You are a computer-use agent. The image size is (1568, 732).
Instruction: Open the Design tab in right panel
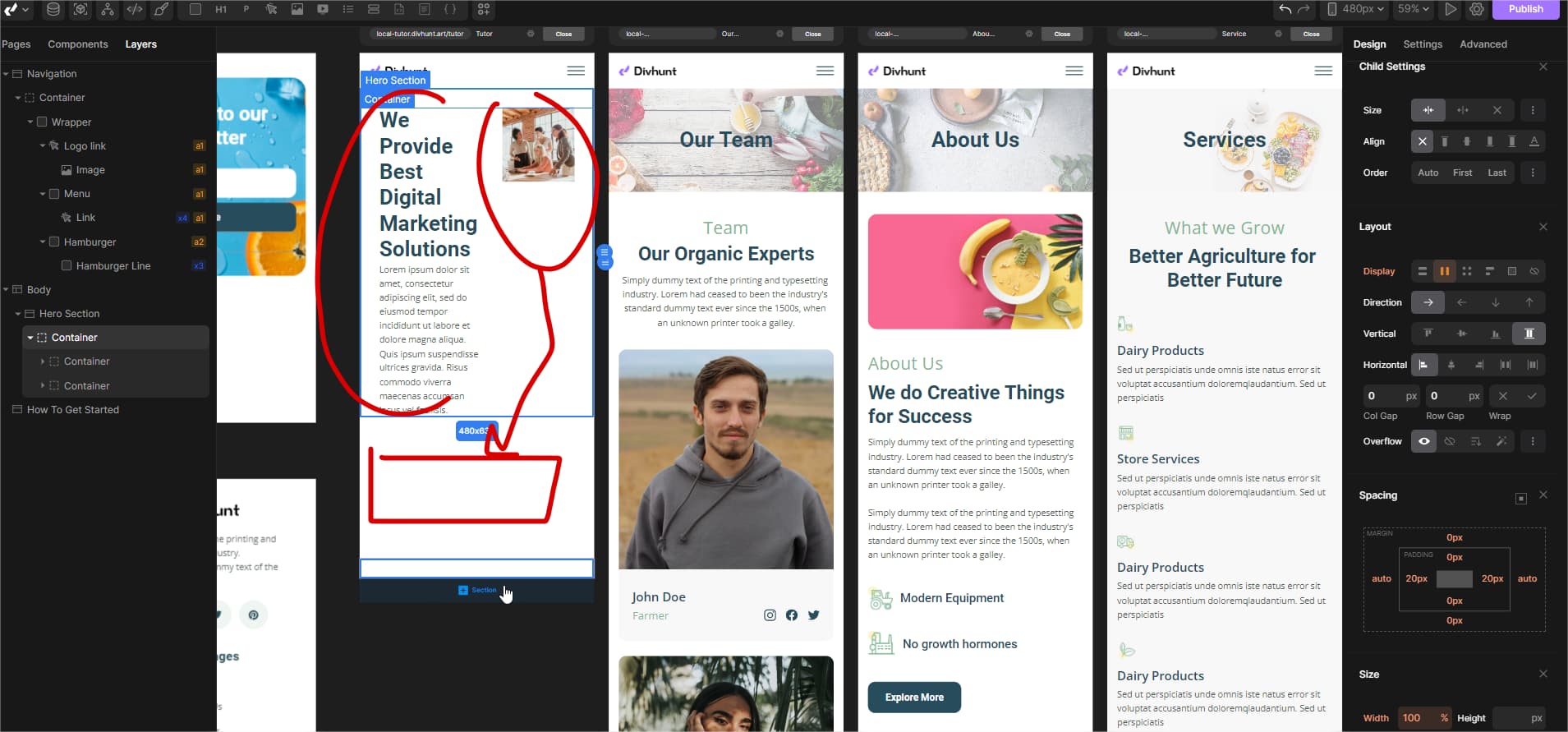(x=1369, y=44)
